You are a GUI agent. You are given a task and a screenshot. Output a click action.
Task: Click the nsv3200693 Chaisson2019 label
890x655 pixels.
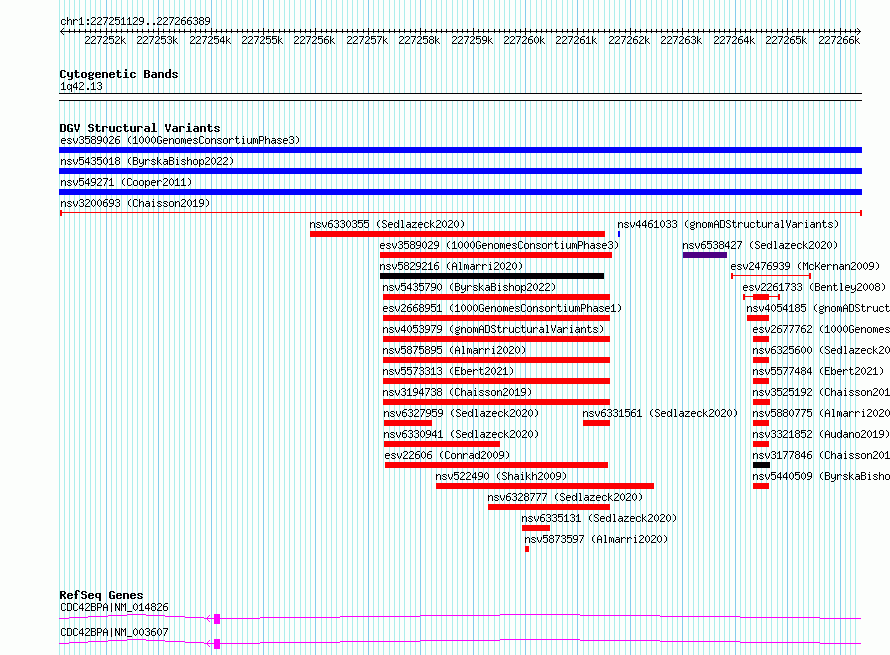(135, 203)
